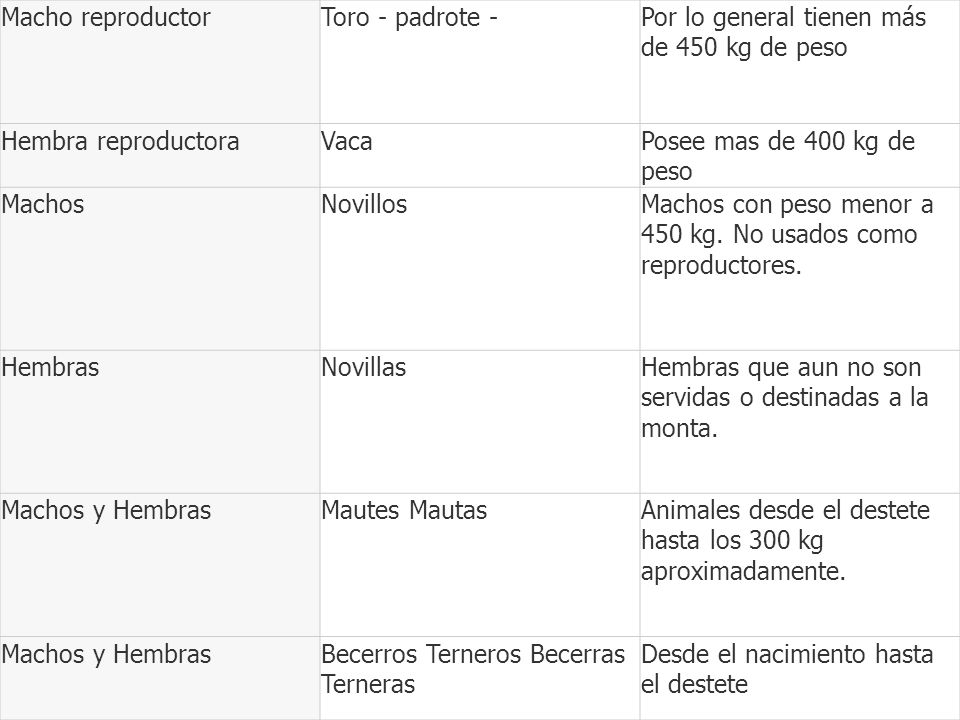This screenshot has width=960, height=720.
Task: Click the word 'aproximadamente.'
Action: (x=743, y=572)
